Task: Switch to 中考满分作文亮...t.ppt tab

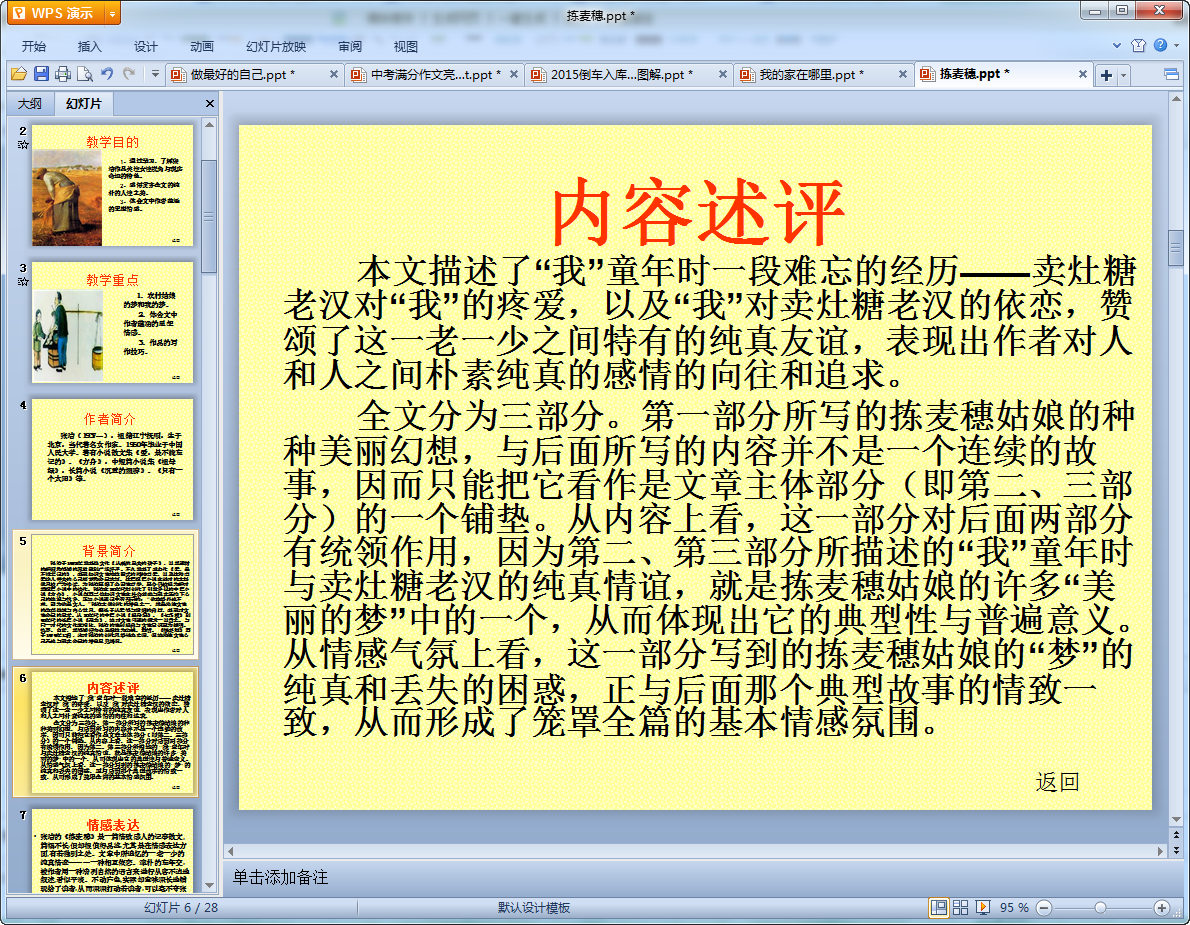Action: point(436,74)
